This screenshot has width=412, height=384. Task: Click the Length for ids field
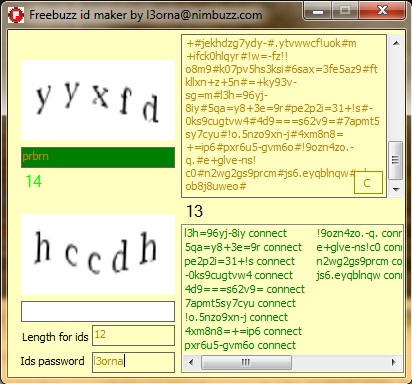click(x=133, y=335)
